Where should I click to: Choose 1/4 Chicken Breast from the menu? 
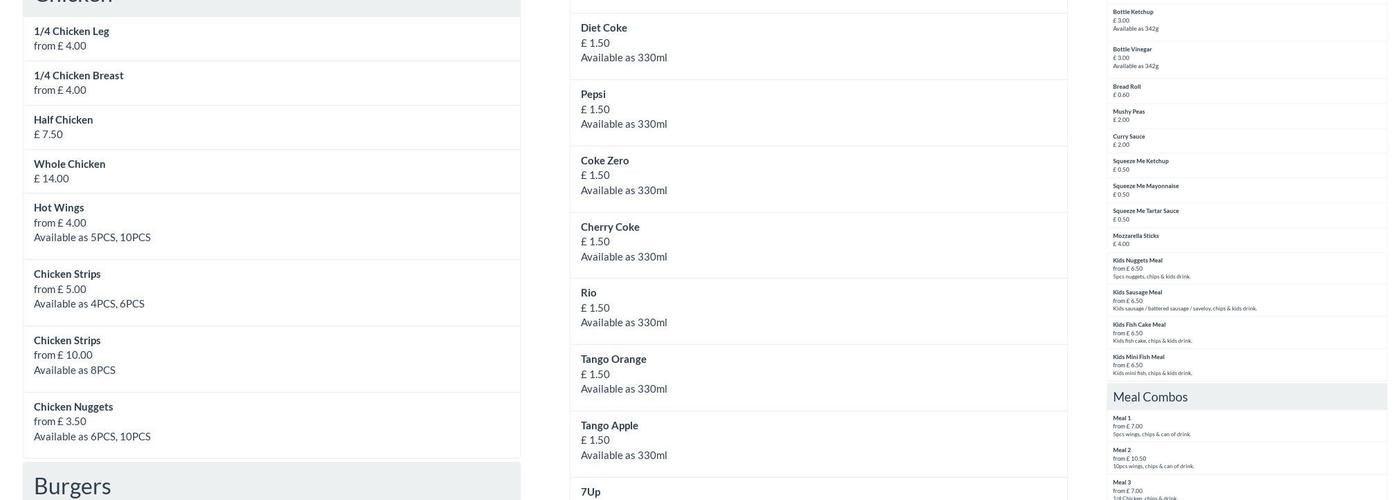(79, 75)
